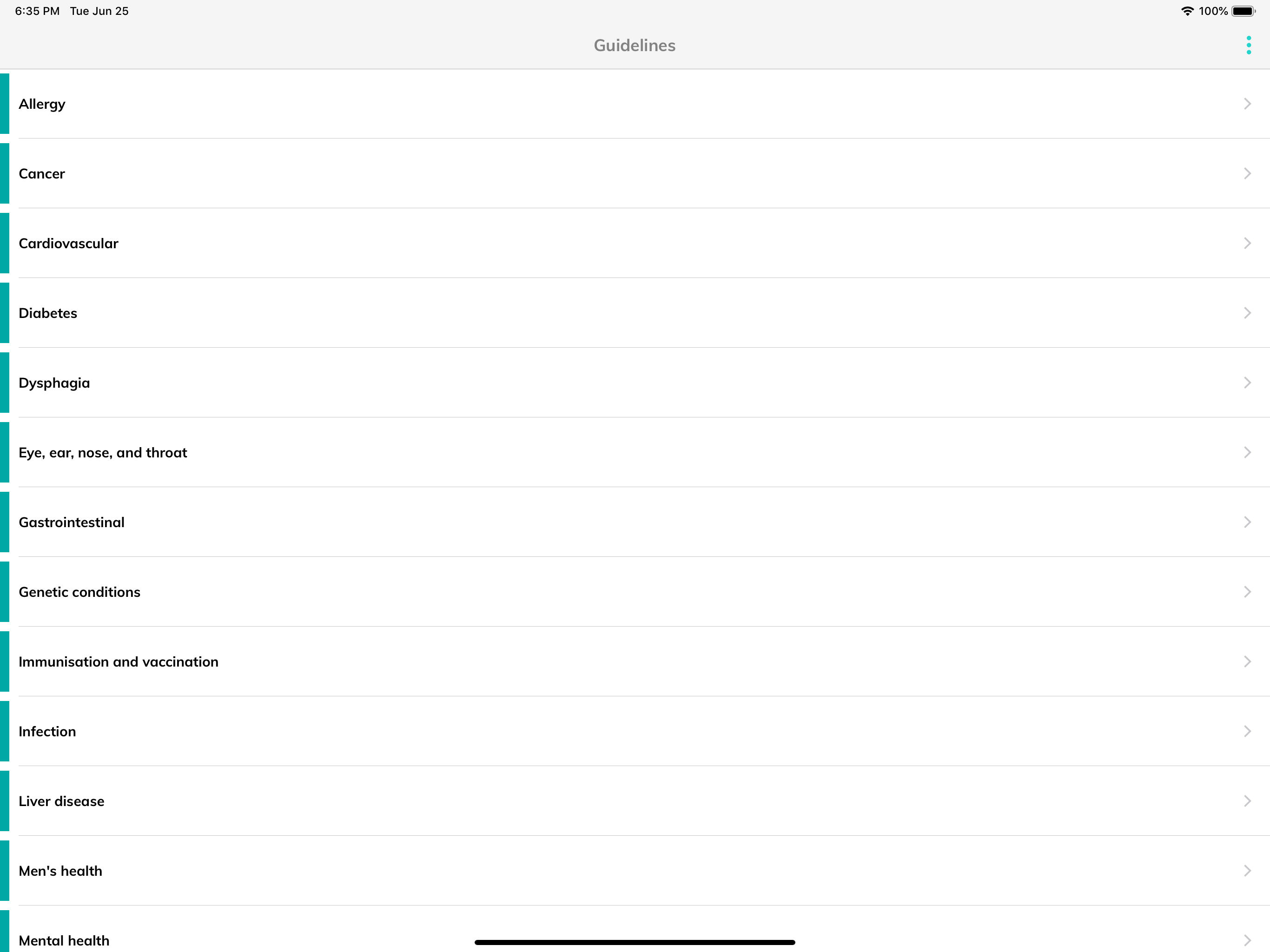The width and height of the screenshot is (1270, 952).
Task: Expand the Cancer row chevron
Action: point(1247,173)
